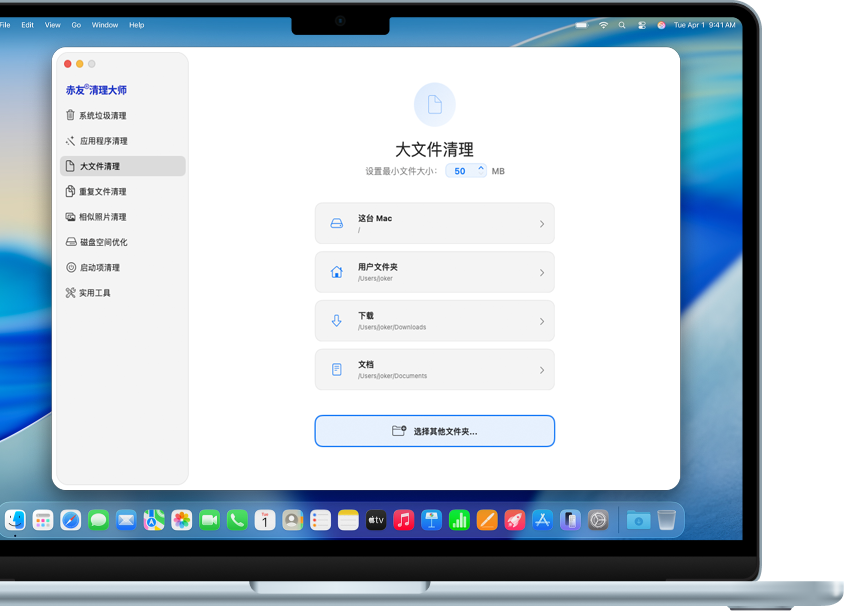Click the house icon for 用户文件夹
Image resolution: width=844 pixels, height=611 pixels.
pos(336,272)
